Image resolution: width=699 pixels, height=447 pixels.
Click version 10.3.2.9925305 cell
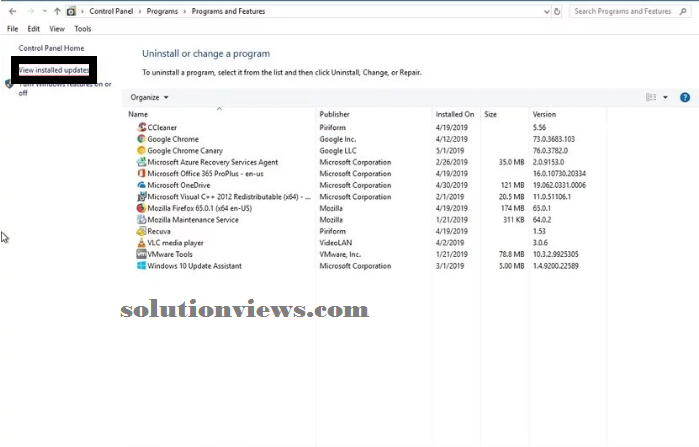coord(555,254)
